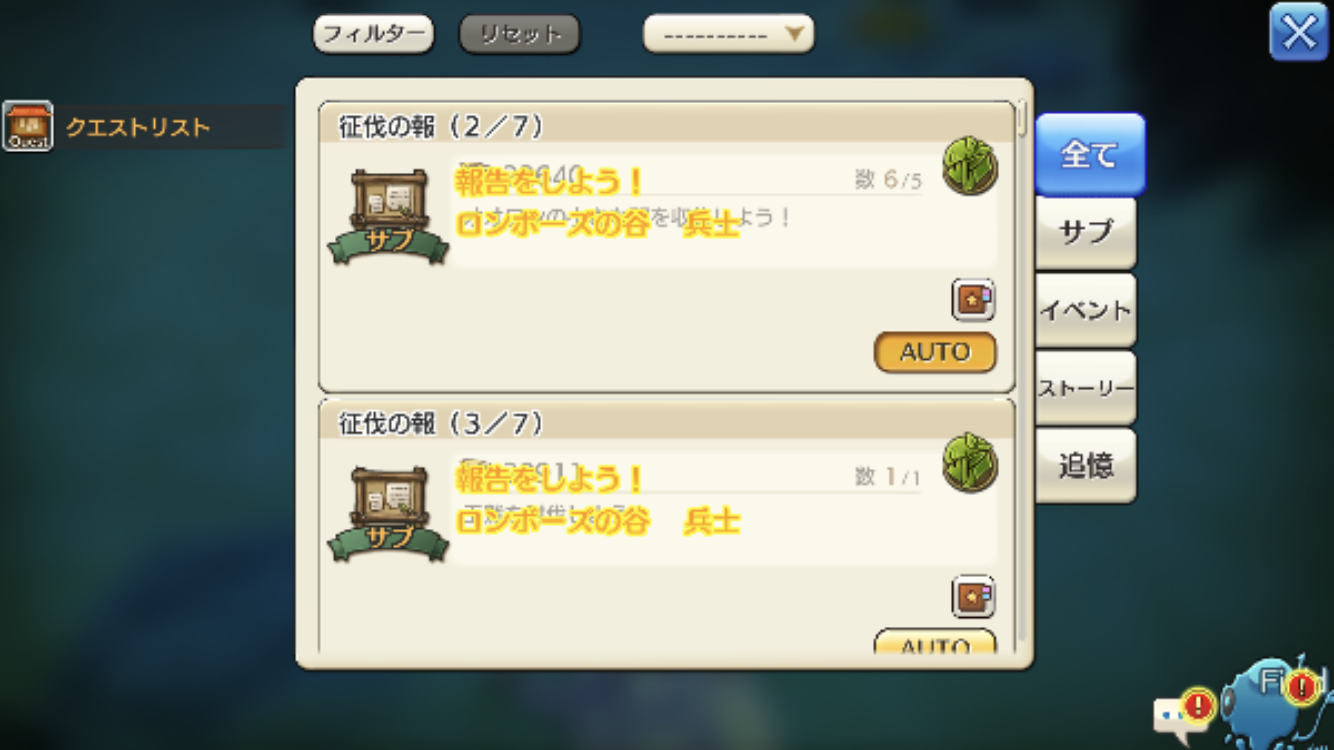
Task: Click the Quest shop icon beside クエストリスト
Action: (x=28, y=126)
